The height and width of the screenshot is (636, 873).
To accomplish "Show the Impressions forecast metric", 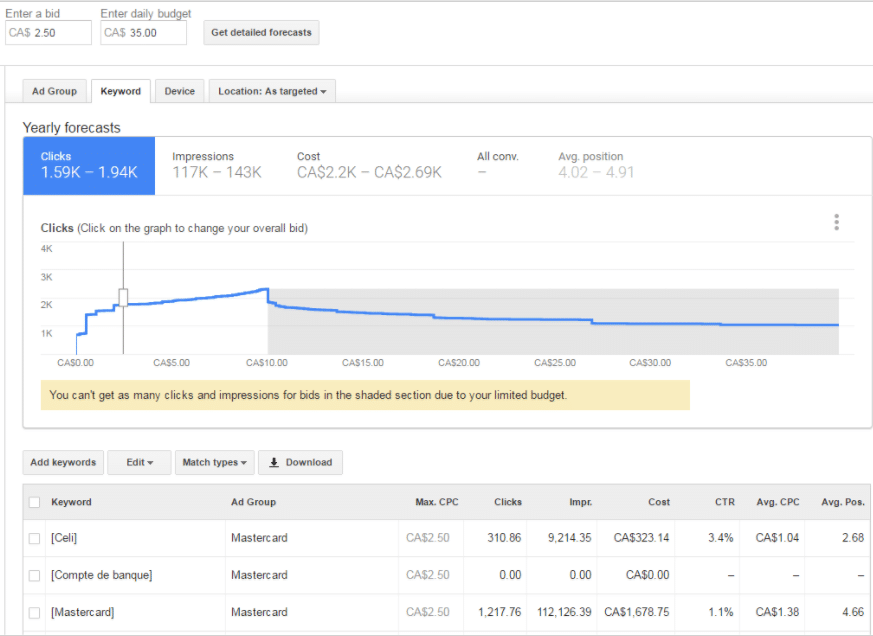I will click(x=216, y=165).
